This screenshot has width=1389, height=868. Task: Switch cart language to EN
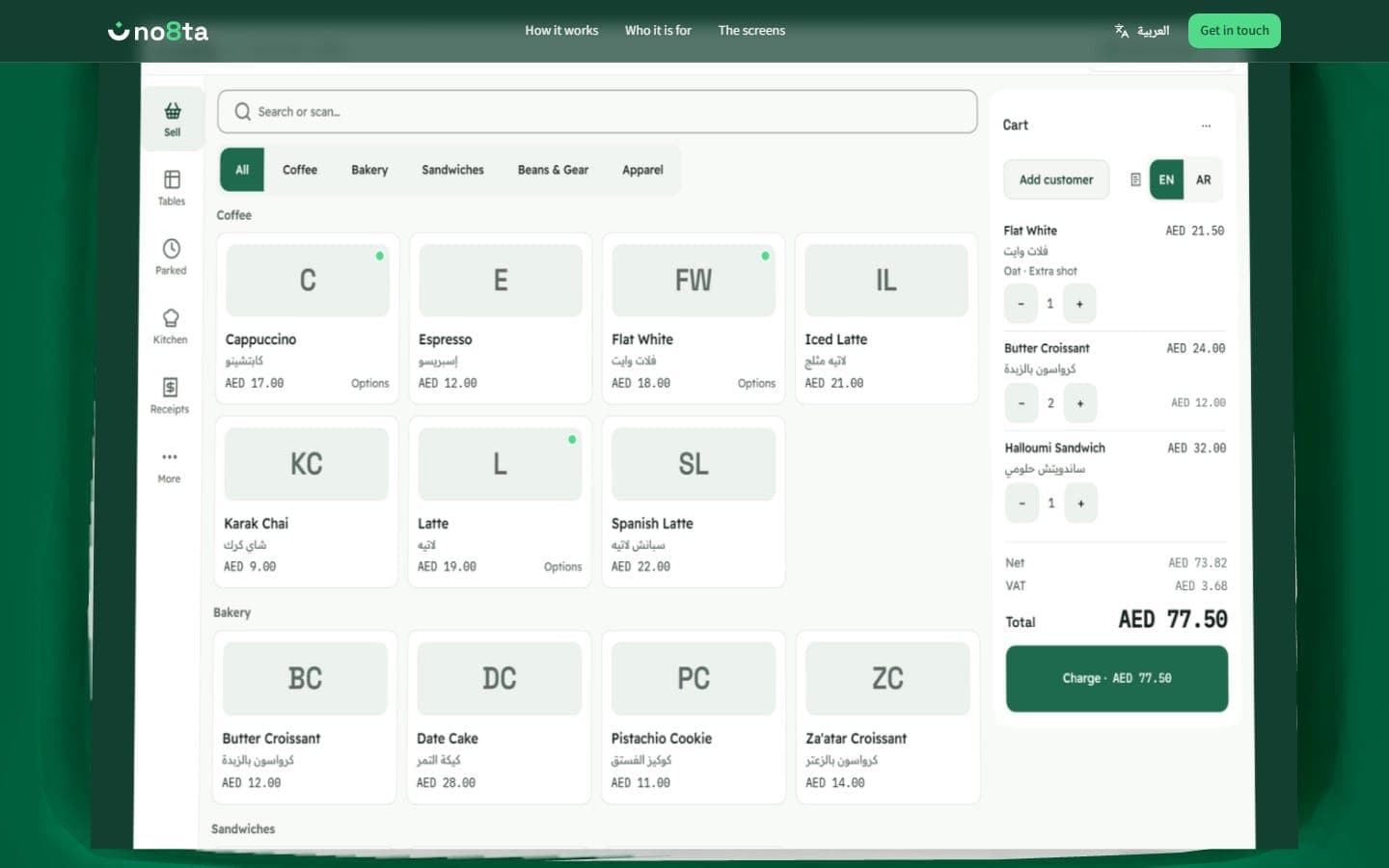(x=1166, y=179)
